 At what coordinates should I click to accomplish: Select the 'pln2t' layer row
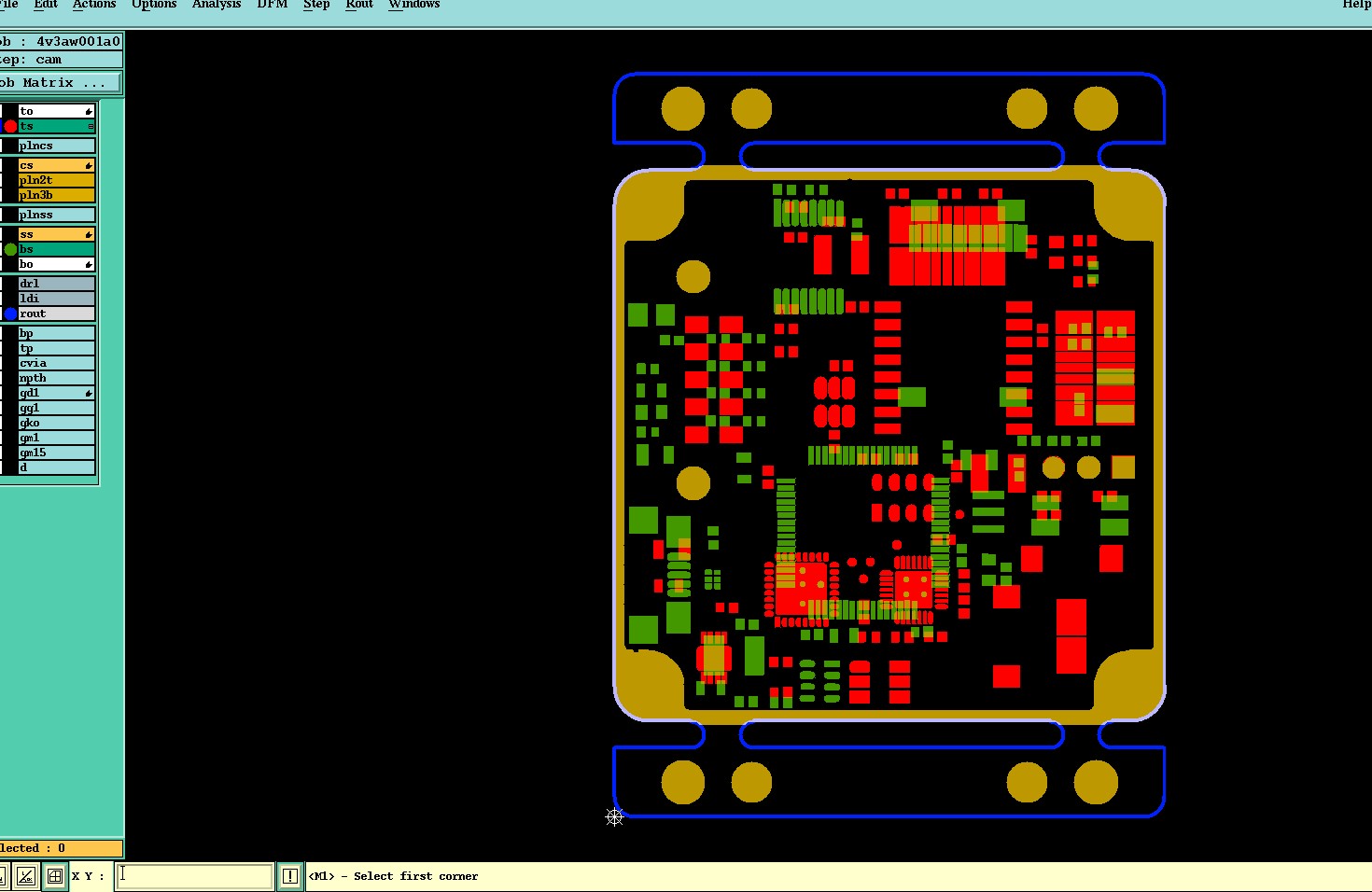click(x=56, y=180)
